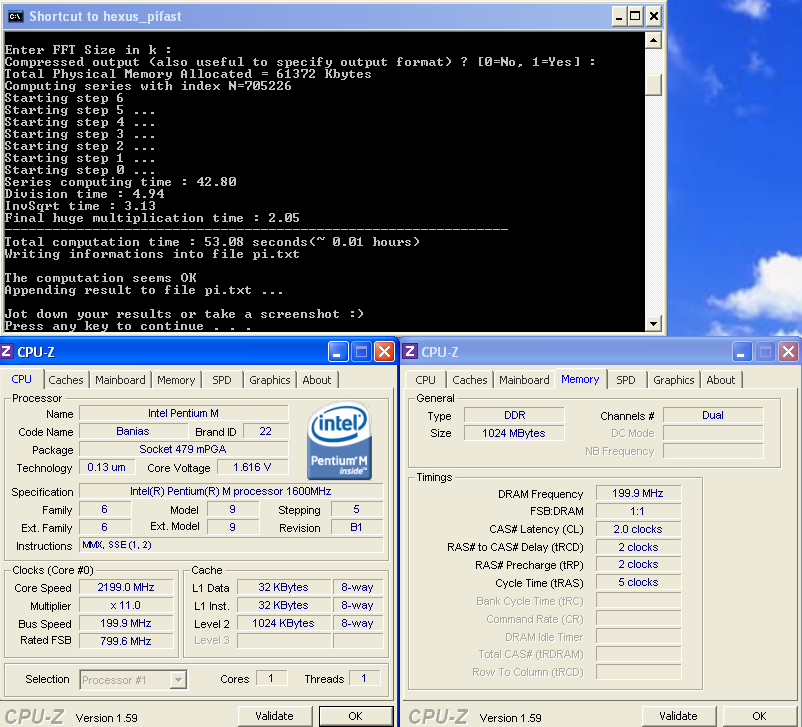The image size is (802, 727).
Task: Open the Processor #1 selection dropdown
Action: [x=178, y=680]
